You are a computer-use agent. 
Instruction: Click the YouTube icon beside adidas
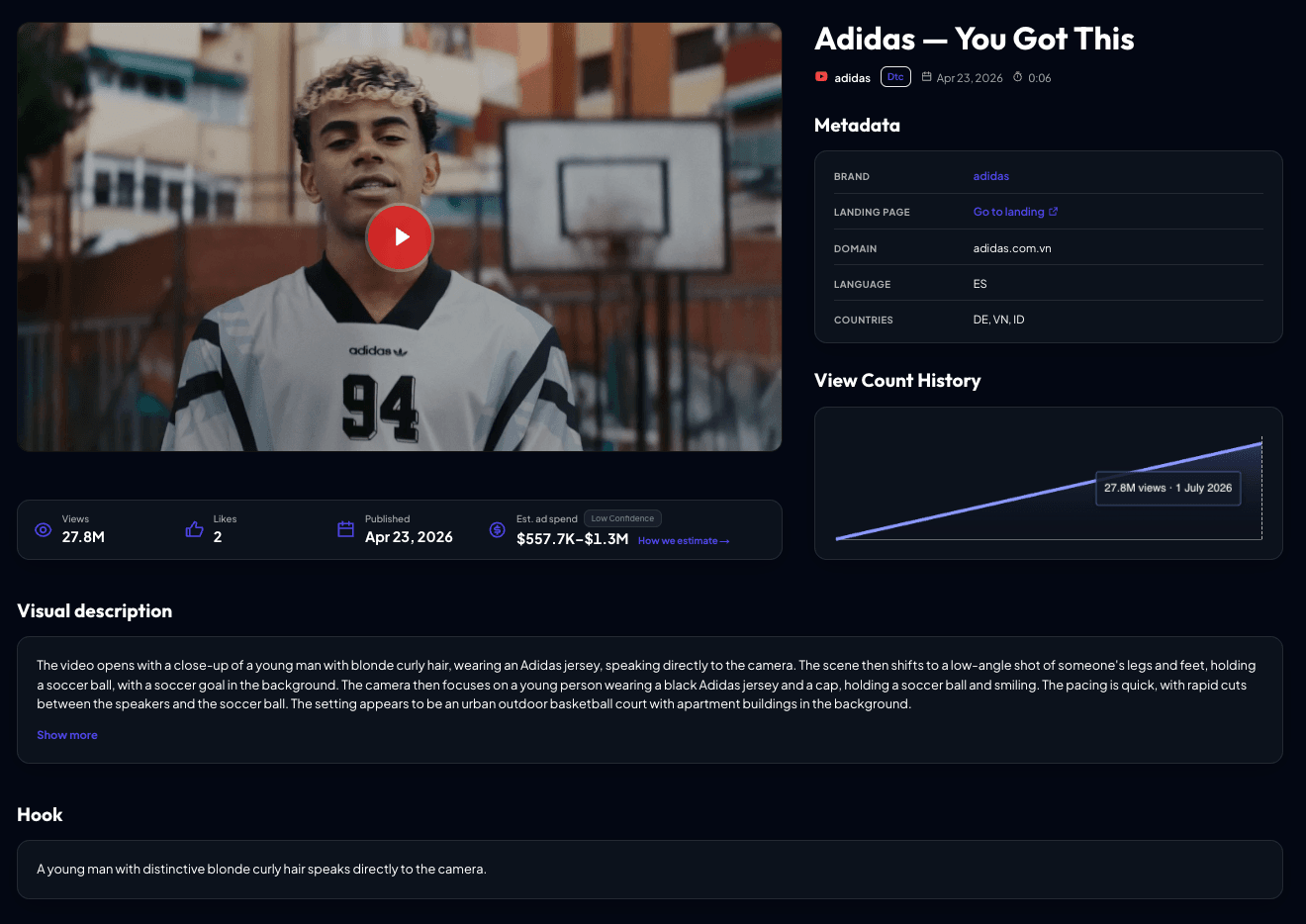click(821, 76)
